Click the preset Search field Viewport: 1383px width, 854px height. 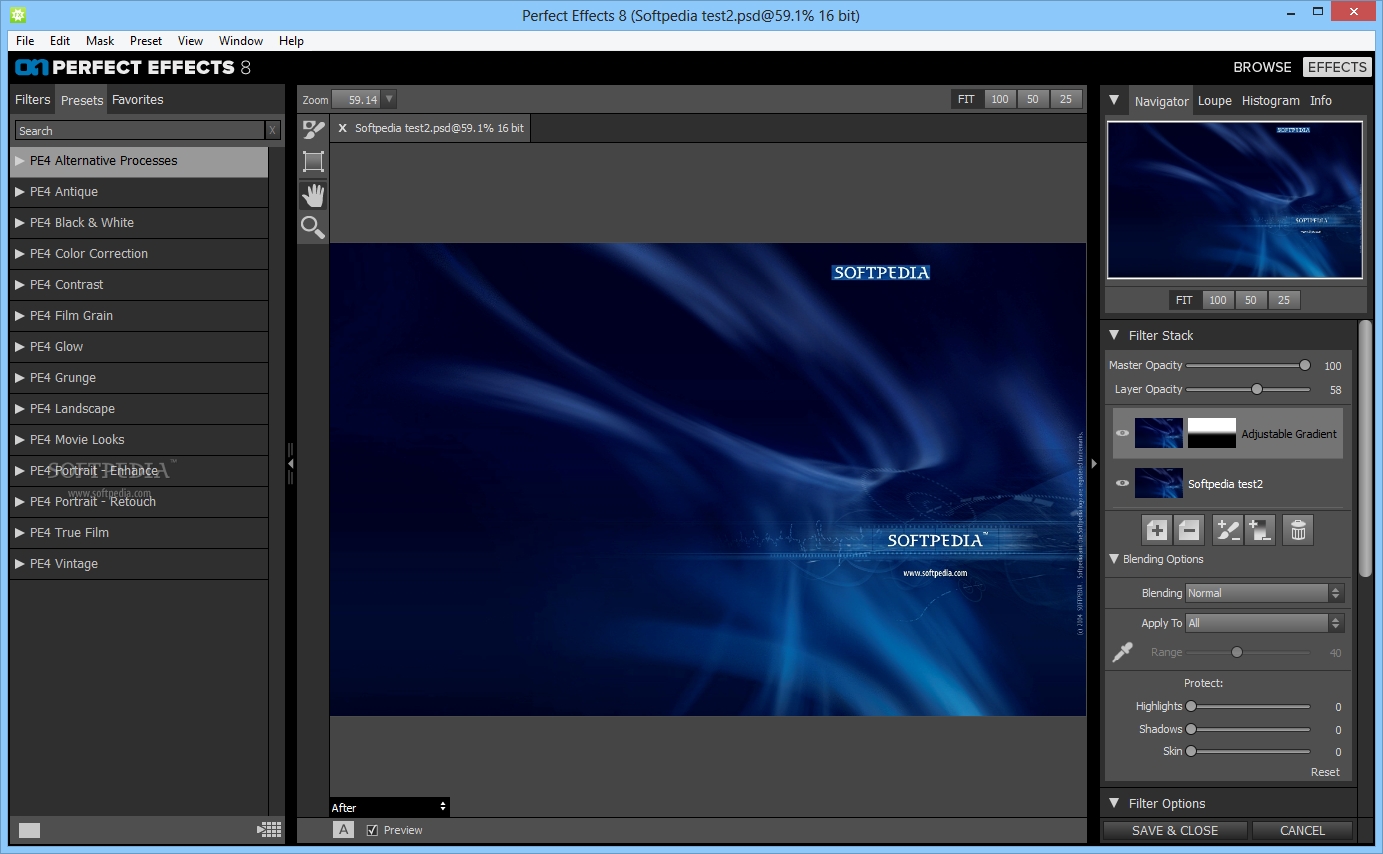140,130
